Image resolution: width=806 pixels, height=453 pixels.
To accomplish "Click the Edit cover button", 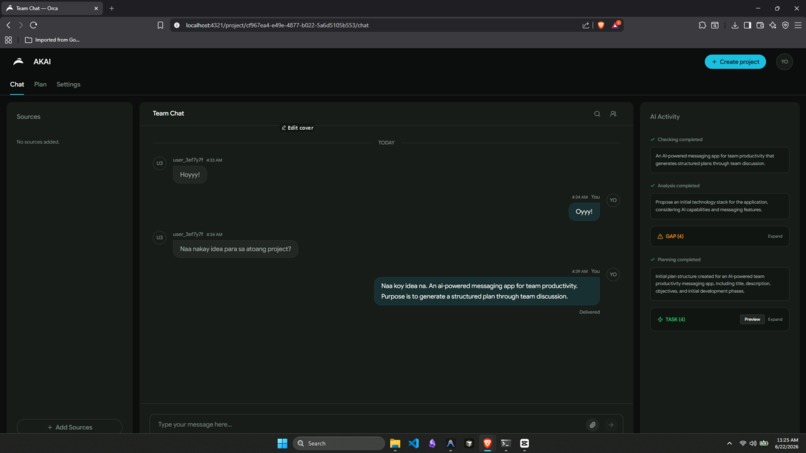I will pyautogui.click(x=298, y=128).
